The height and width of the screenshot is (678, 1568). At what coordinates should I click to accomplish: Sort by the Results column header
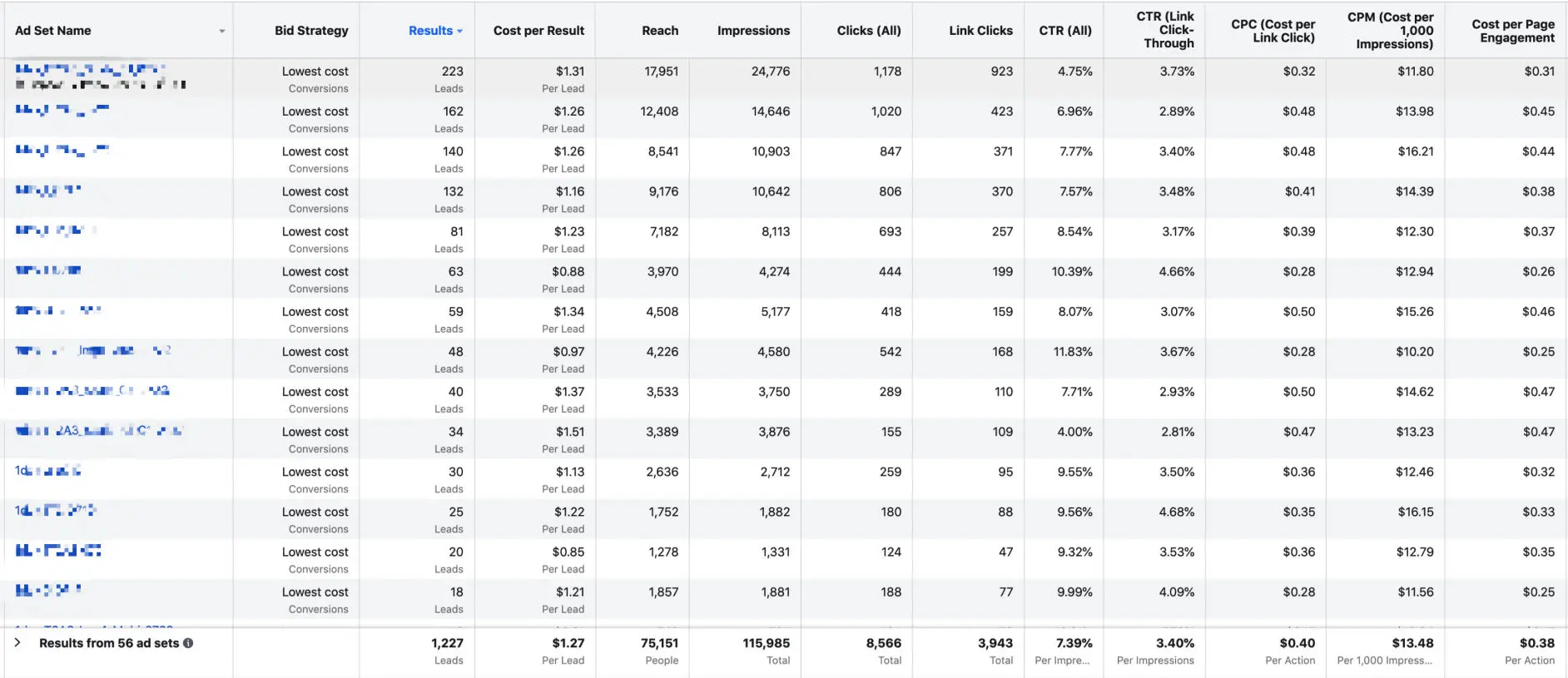point(430,31)
